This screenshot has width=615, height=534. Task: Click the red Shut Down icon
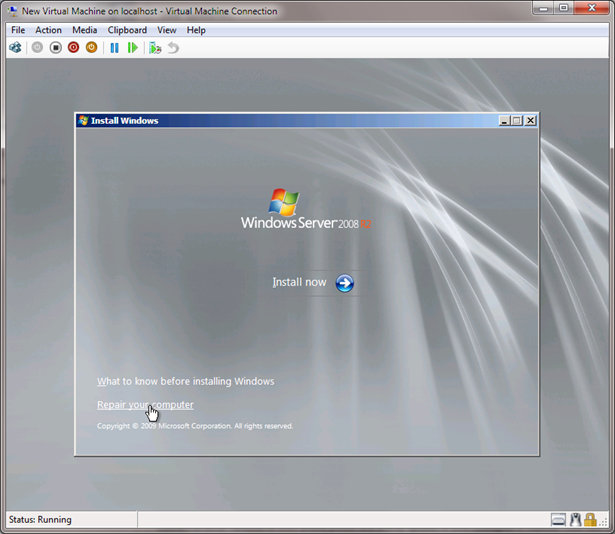click(x=73, y=48)
